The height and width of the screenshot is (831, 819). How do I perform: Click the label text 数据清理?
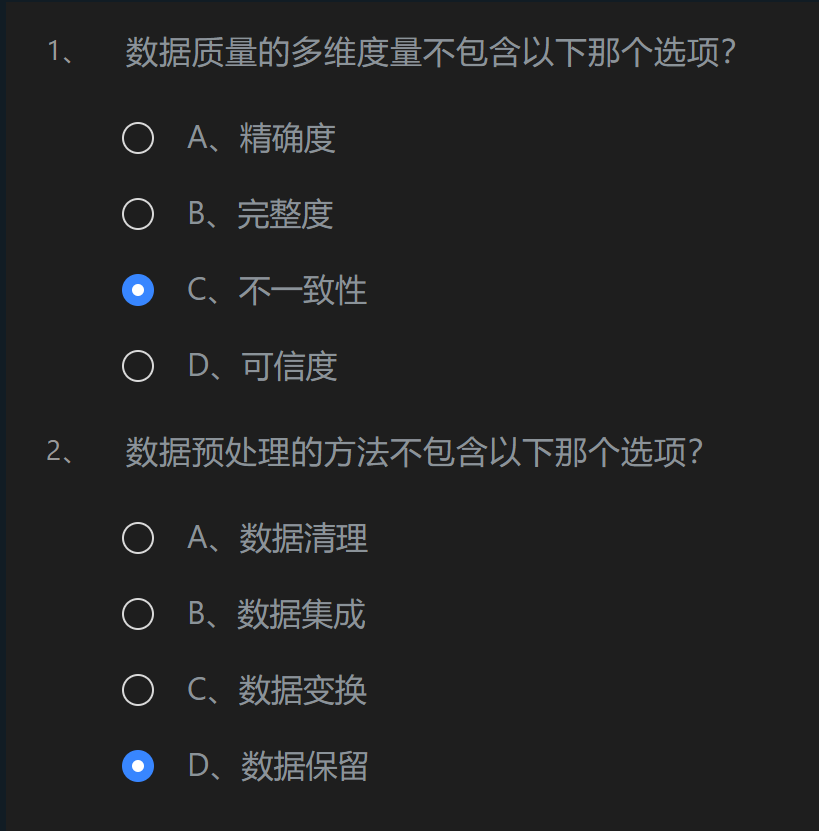click(303, 539)
